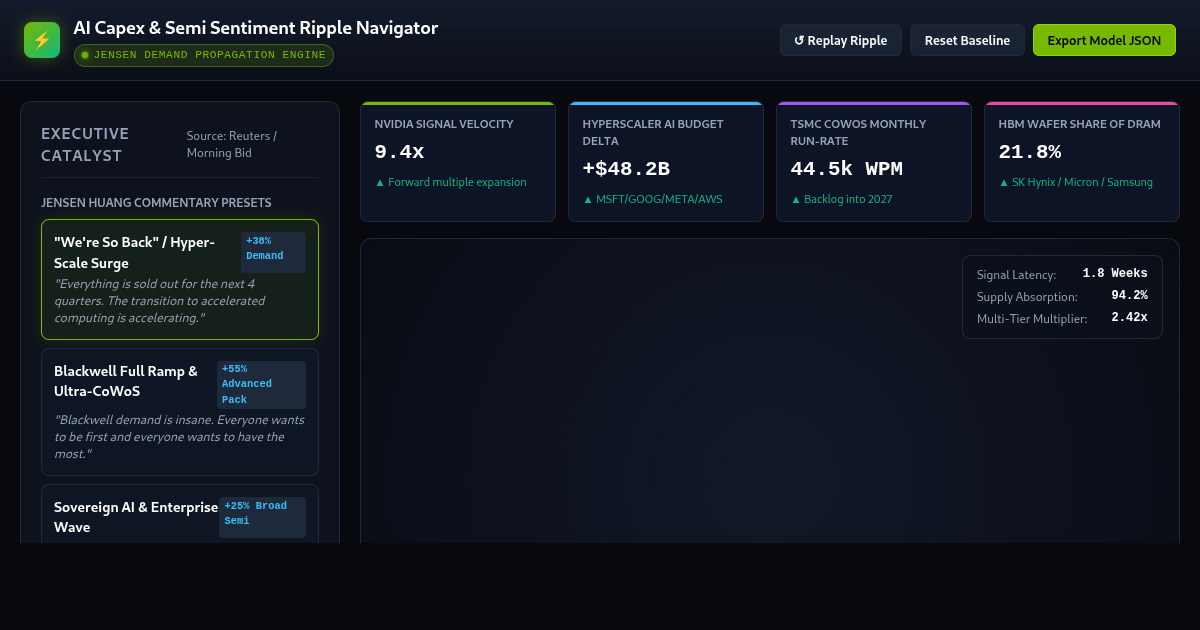Click the "Everything is sold out" quote
1200x630 pixels.
(x=160, y=301)
